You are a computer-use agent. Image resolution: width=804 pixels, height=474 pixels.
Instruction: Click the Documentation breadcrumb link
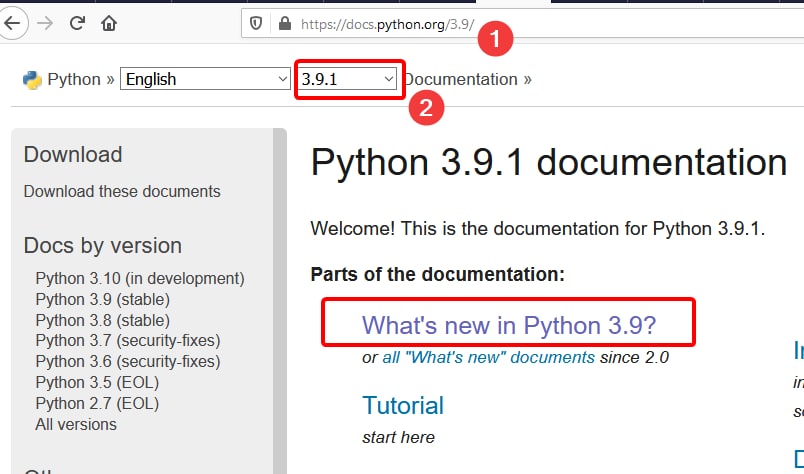pos(460,80)
